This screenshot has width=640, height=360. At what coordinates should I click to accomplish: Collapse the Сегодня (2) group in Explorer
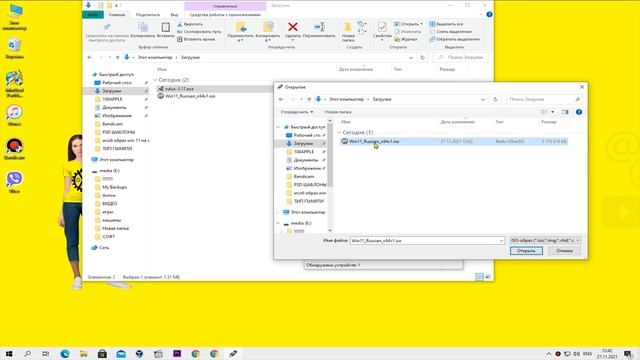tap(155, 80)
